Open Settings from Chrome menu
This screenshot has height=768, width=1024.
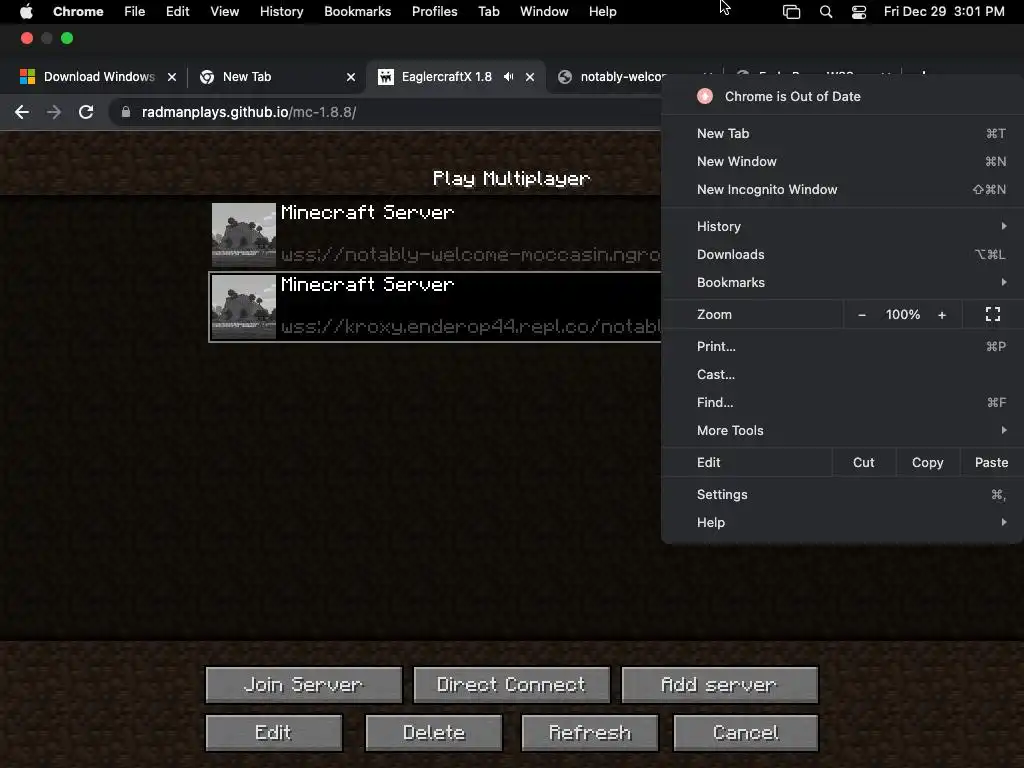[x=842, y=495]
